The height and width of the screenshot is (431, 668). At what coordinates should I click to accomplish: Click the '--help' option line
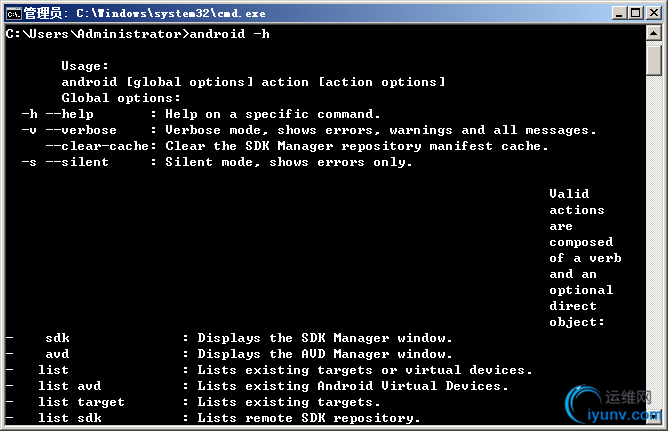[x=200, y=114]
